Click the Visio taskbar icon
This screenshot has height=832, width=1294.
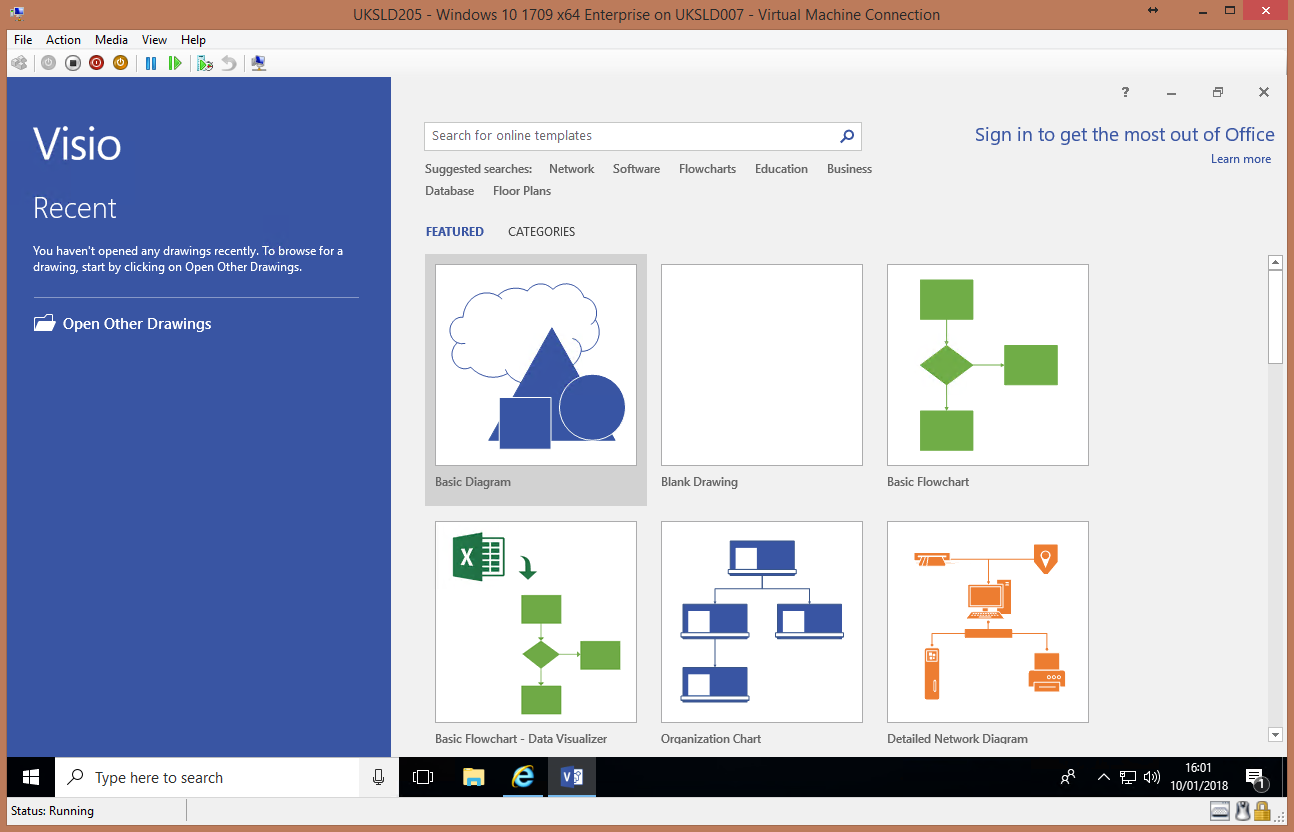(572, 777)
